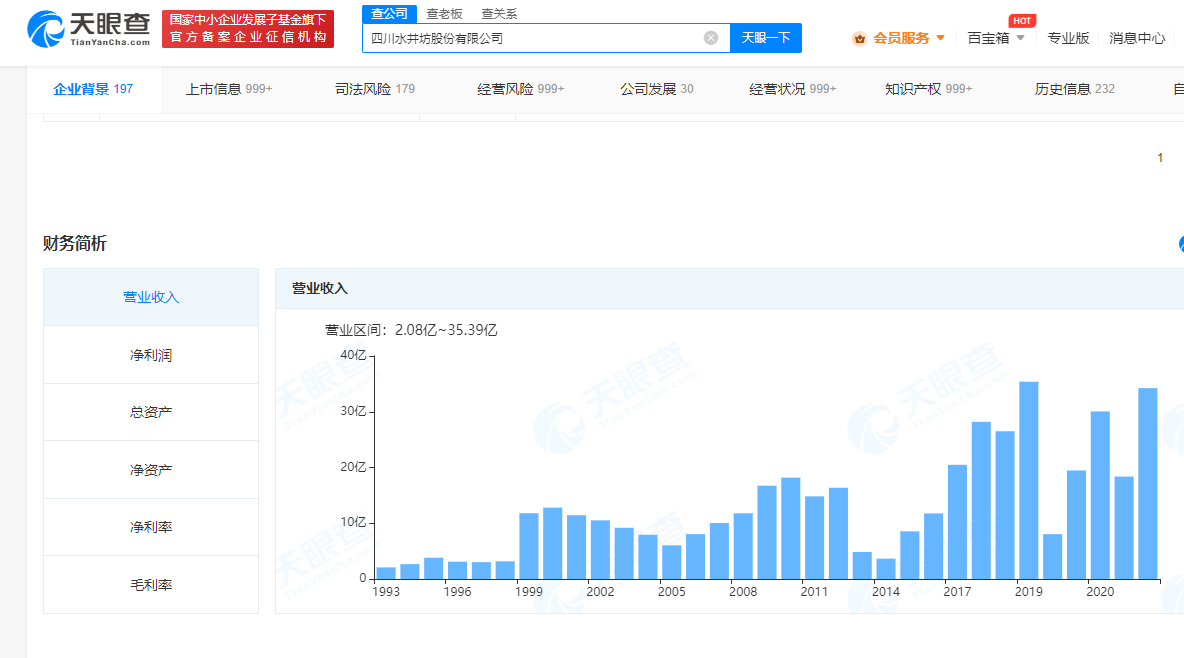
Task: Open 消息中心
Action: pyautogui.click(x=1136, y=38)
